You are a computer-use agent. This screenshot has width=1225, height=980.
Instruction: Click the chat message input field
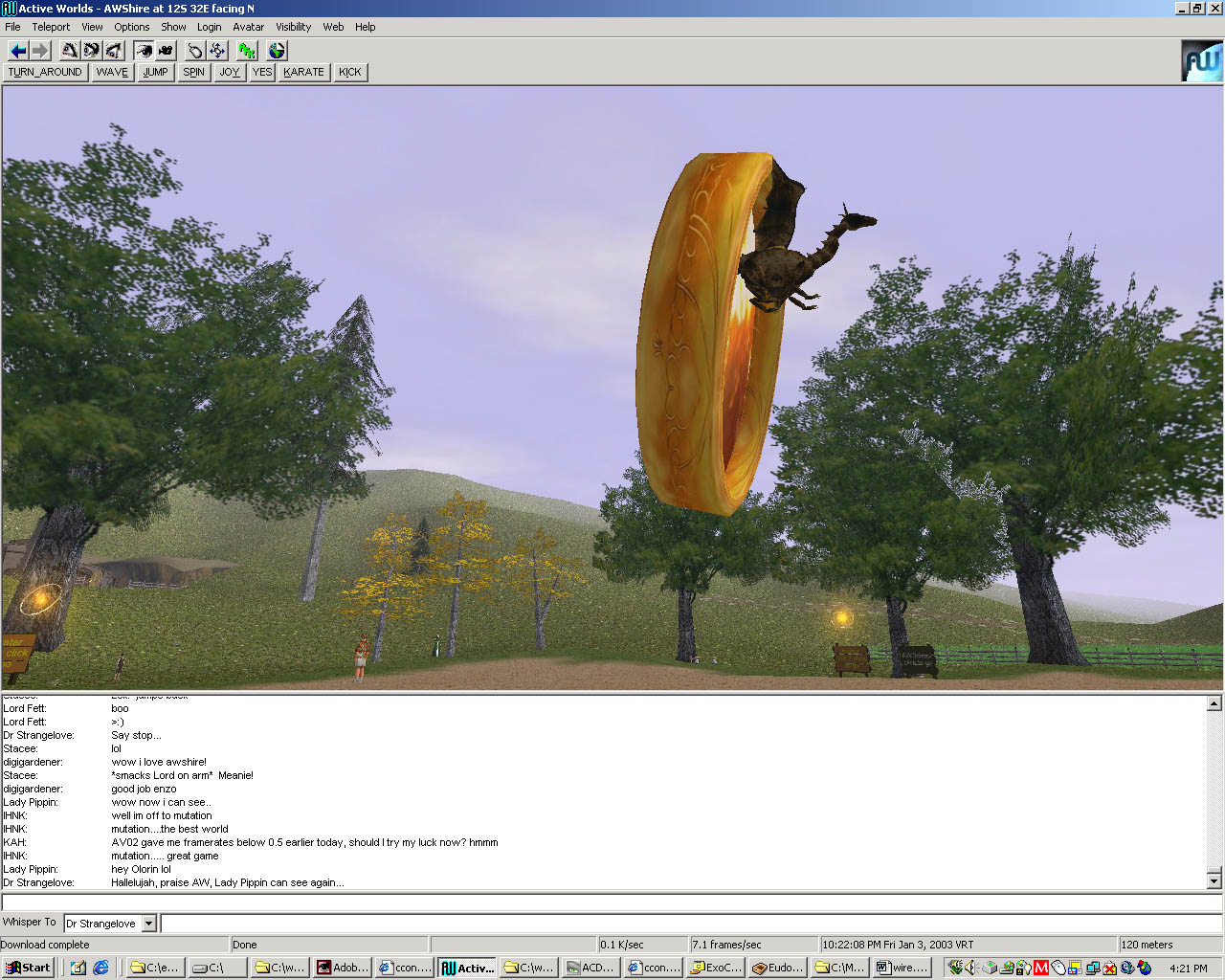(689, 924)
